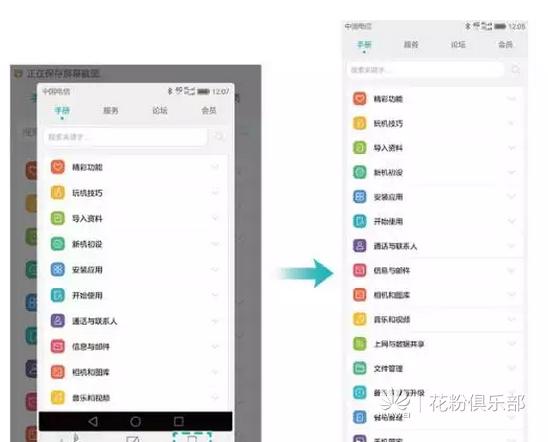This screenshot has height=442, width=548.
Task: Tap the yellow 玩机技巧 icon in right screenshot
Action: tap(360, 123)
